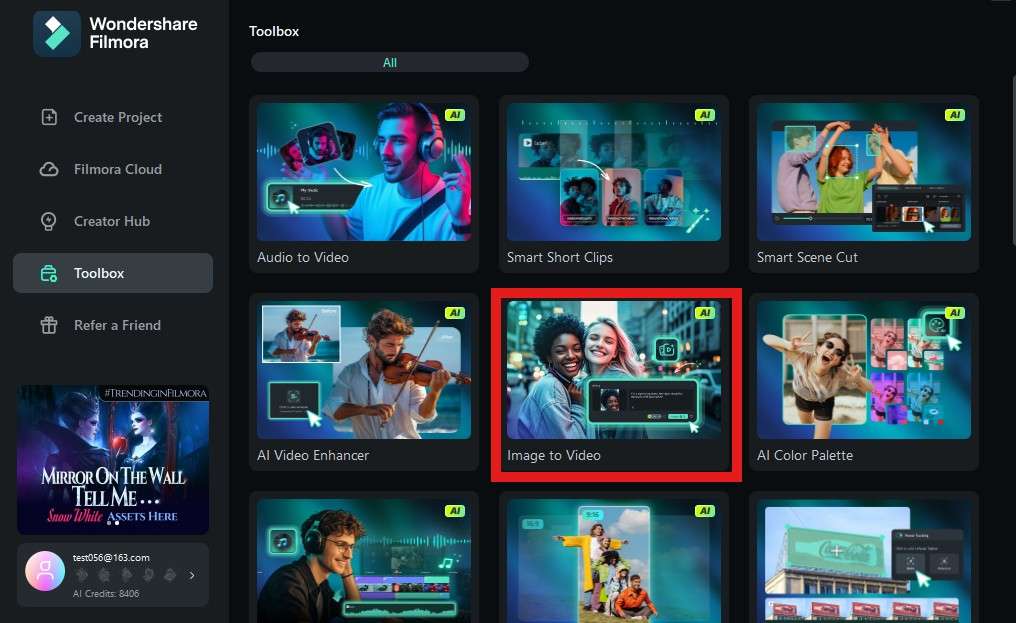Click the Smart Short Clips label

coord(560,257)
